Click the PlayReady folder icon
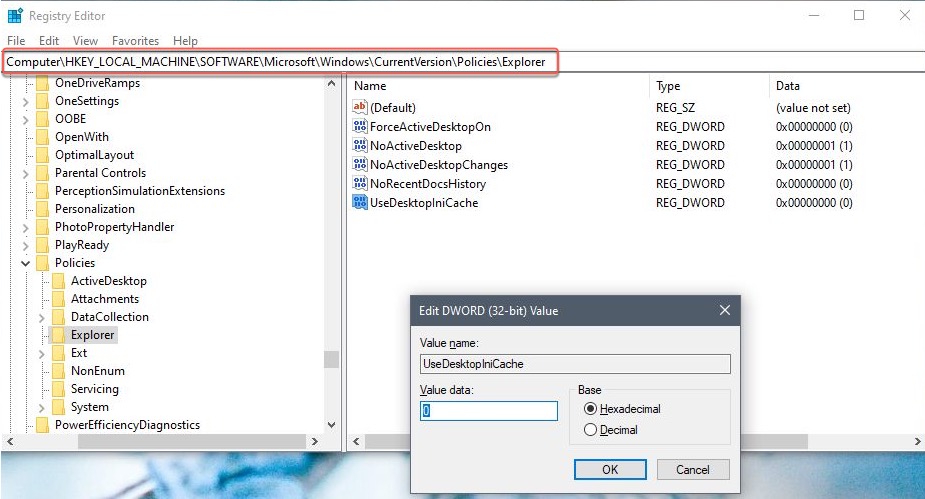Screen dimensions: 925x499 [x=42, y=245]
